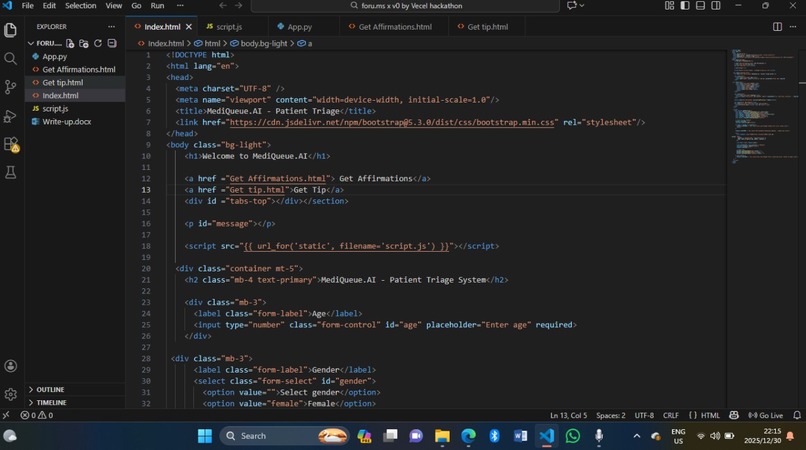The width and height of the screenshot is (806, 450).
Task: Toggle the primary side bar
Action: click(685, 6)
